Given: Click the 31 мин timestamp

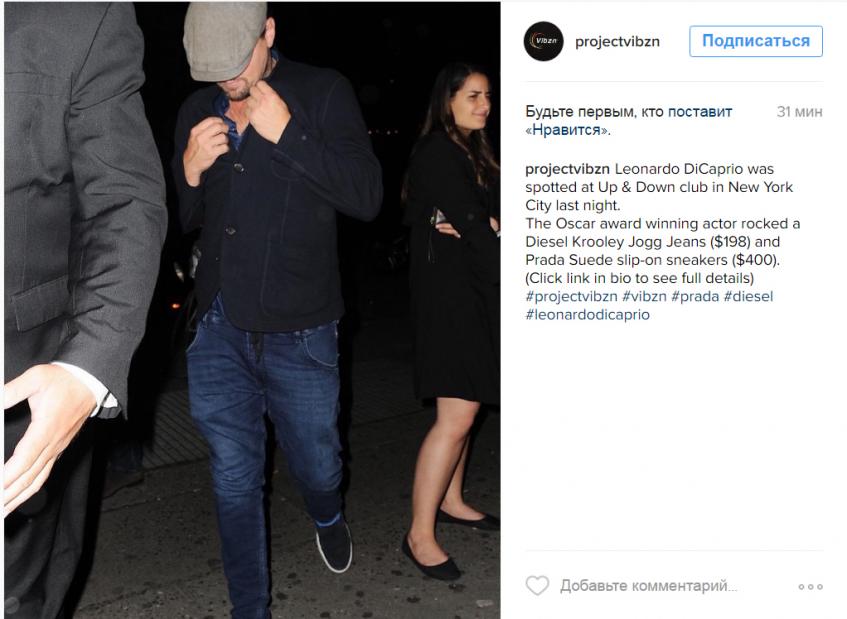Looking at the screenshot, I should click(x=799, y=112).
